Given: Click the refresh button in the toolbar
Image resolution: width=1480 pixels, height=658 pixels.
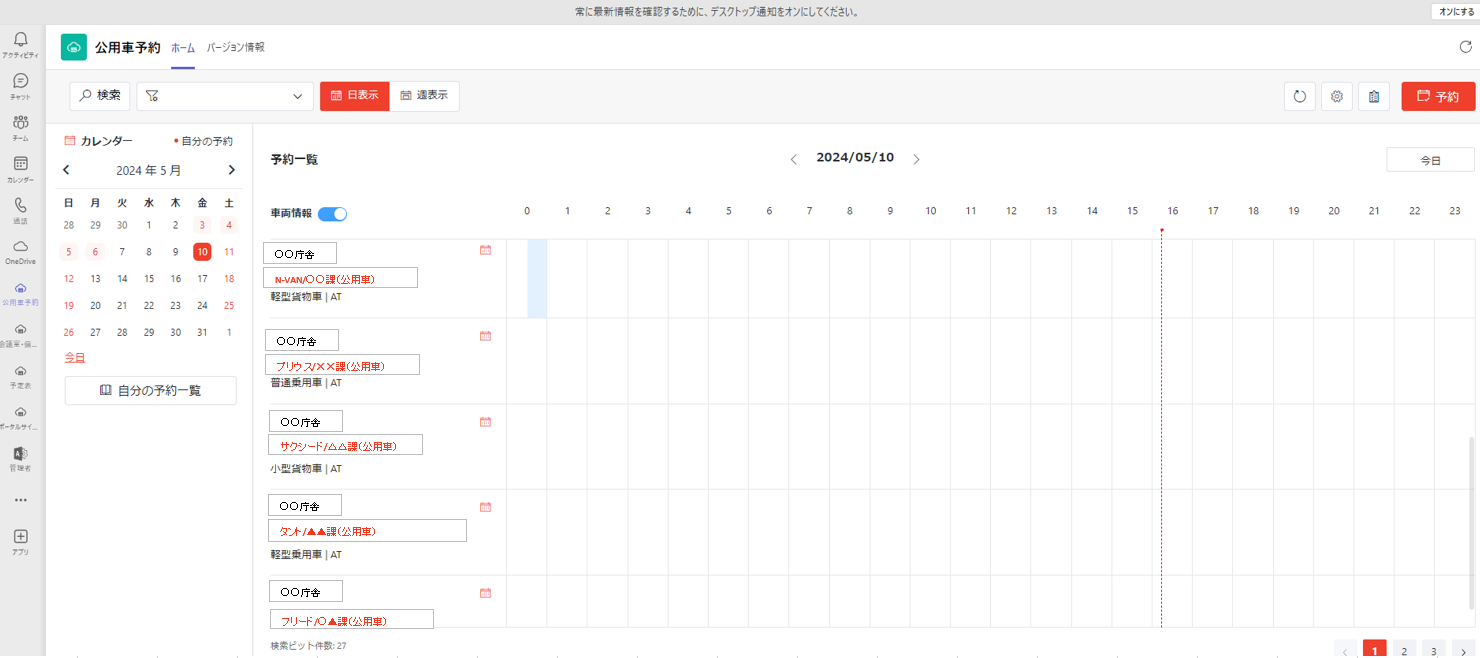Looking at the screenshot, I should 1299,96.
